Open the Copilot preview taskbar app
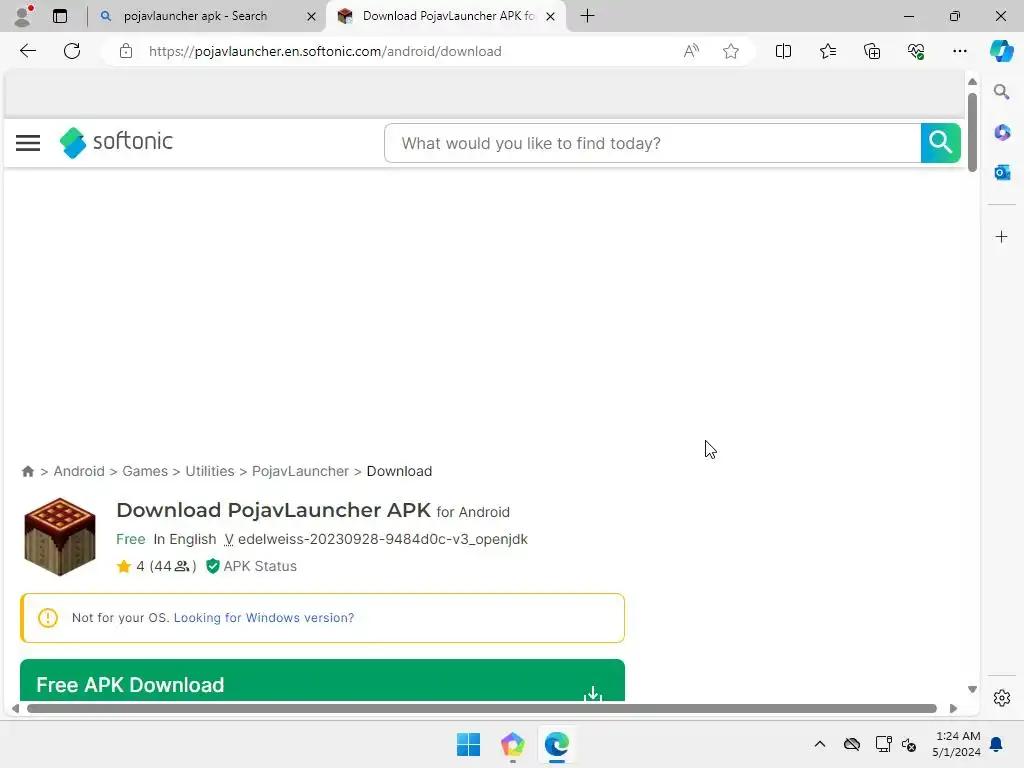1024x768 pixels. [x=513, y=744]
